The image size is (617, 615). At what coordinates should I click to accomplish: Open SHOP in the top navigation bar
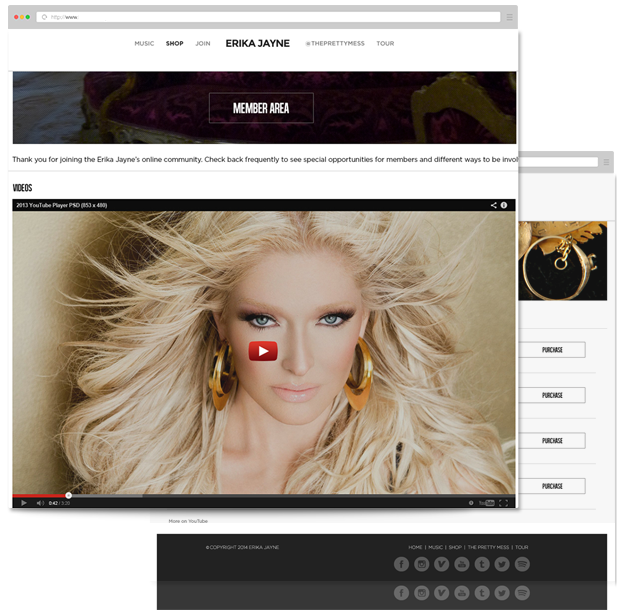point(174,43)
